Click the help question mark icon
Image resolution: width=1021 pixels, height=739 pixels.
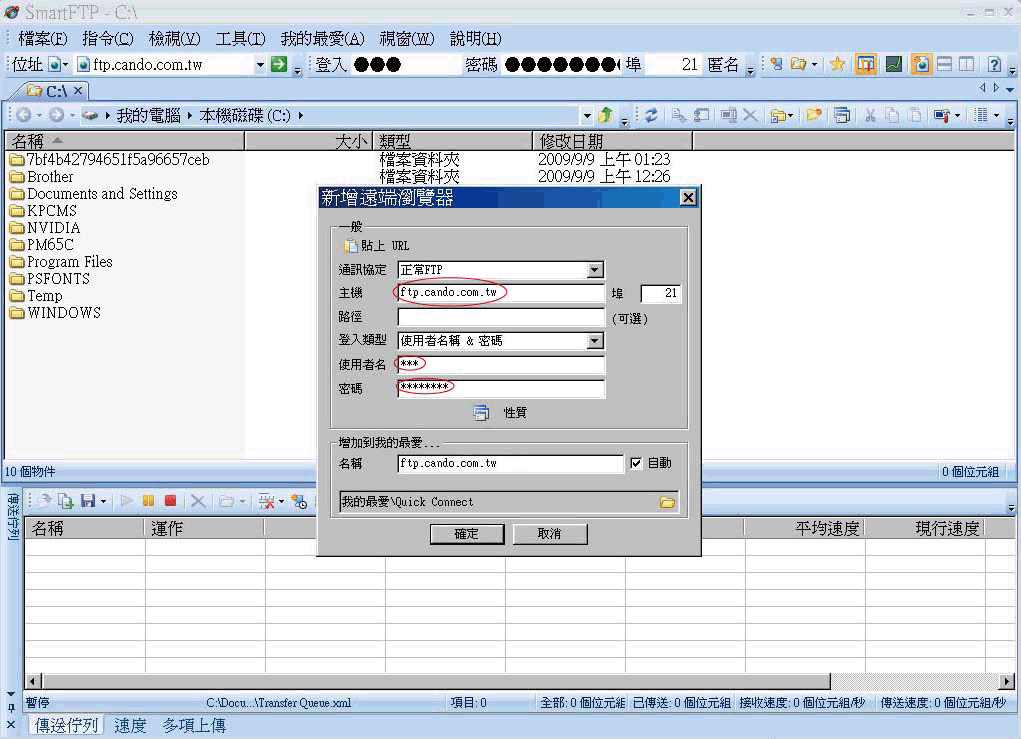click(x=994, y=64)
